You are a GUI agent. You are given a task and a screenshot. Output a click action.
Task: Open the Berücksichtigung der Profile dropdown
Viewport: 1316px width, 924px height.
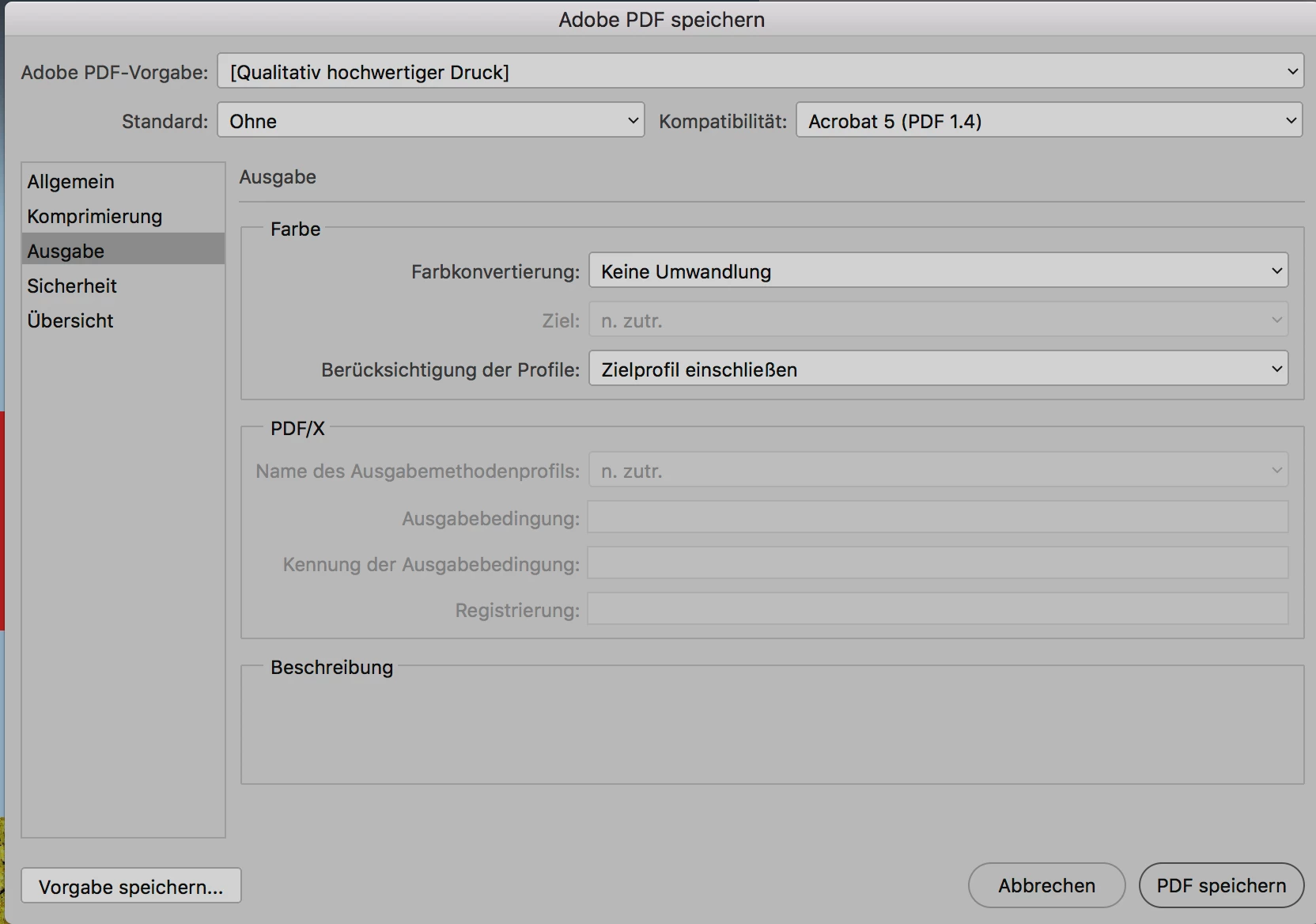point(939,369)
